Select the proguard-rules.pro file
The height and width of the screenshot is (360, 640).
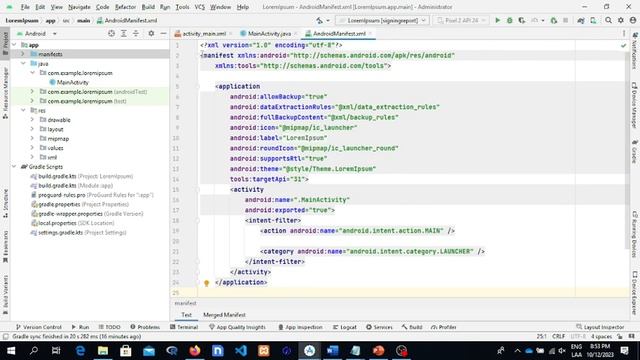coord(61,195)
